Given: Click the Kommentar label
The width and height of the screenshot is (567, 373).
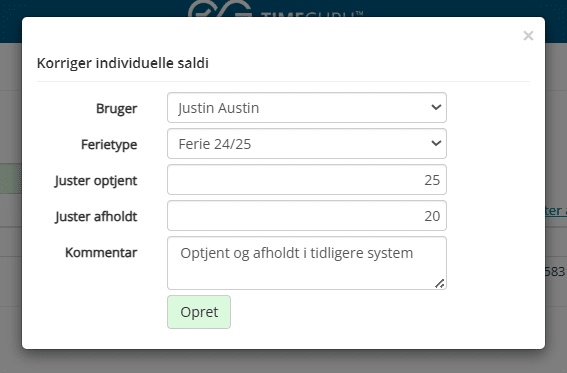Looking at the screenshot, I should pos(101,252).
